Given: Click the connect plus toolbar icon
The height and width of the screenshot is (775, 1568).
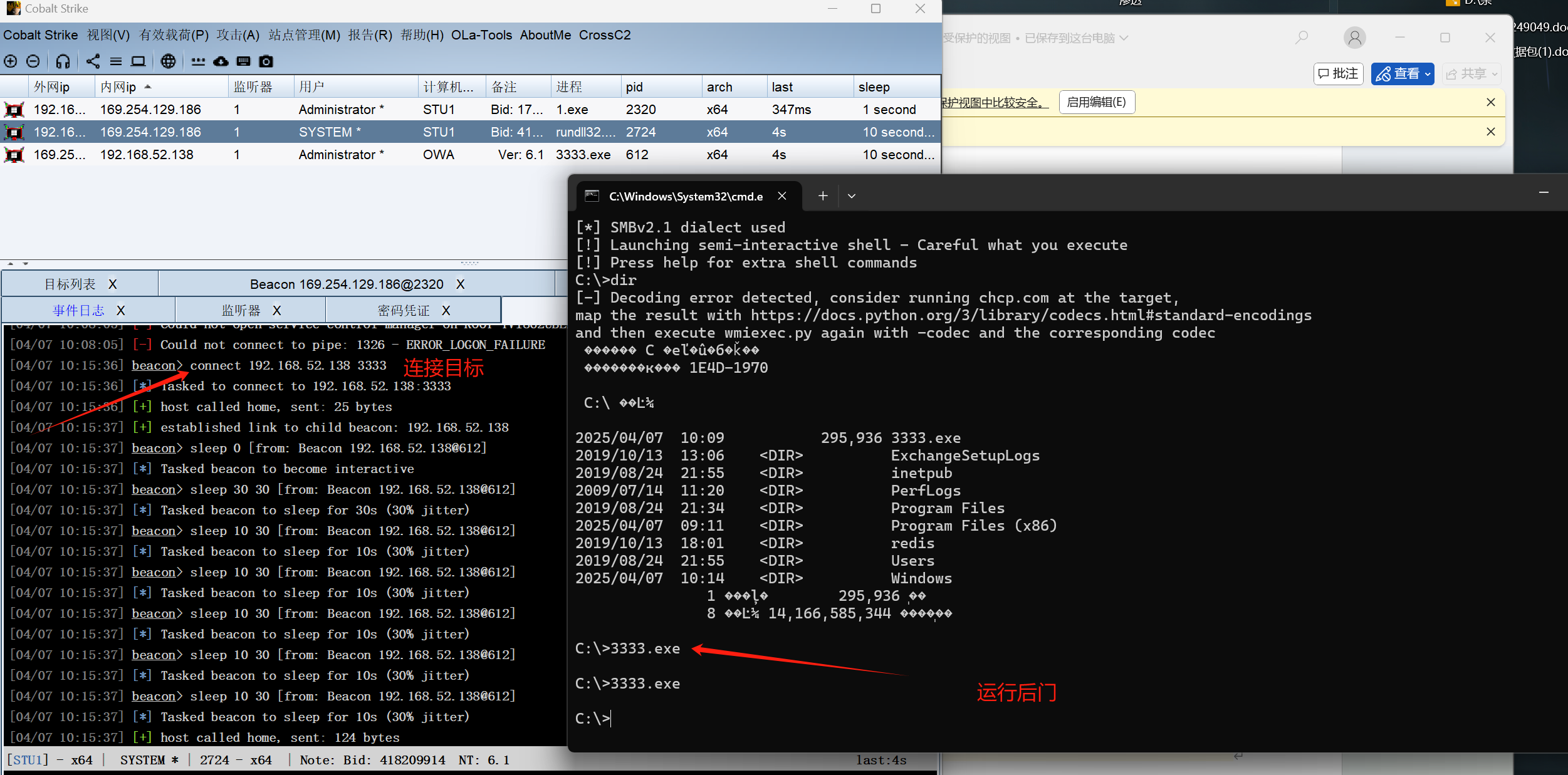Looking at the screenshot, I should tap(11, 61).
